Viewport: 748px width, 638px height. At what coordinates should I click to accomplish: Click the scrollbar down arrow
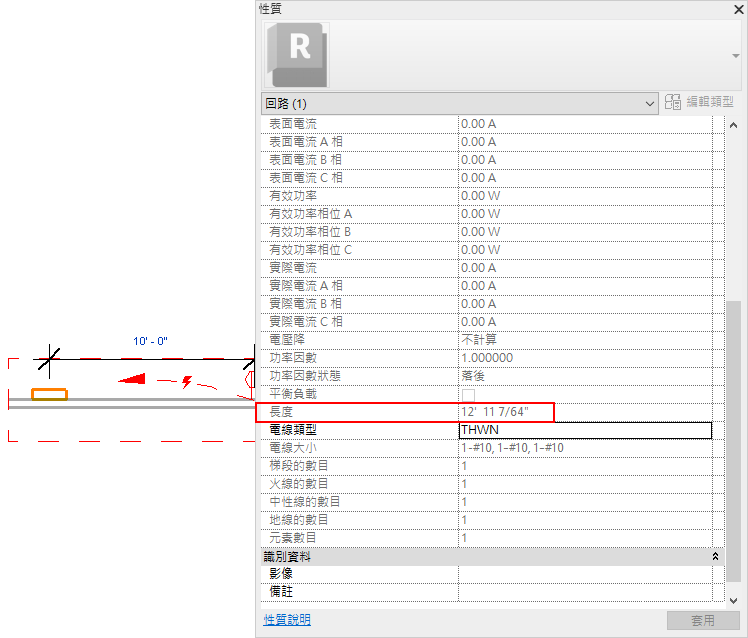[x=733, y=601]
